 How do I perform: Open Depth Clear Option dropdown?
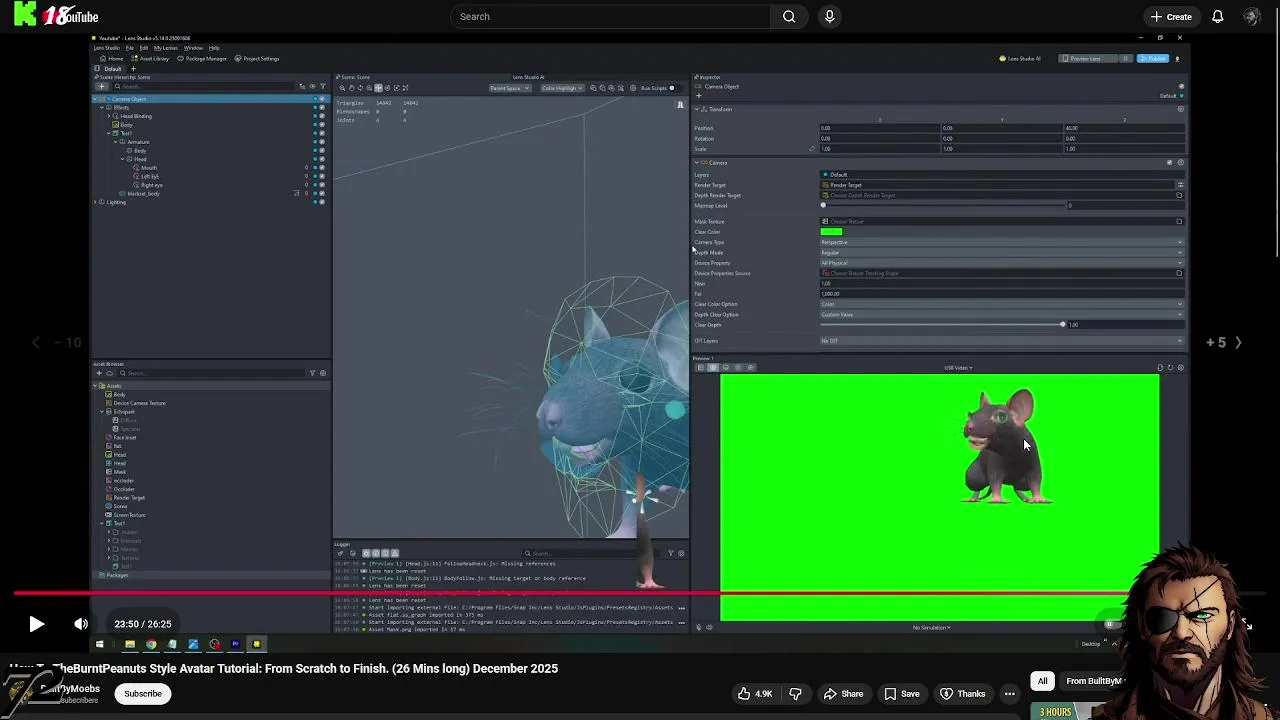click(1002, 314)
